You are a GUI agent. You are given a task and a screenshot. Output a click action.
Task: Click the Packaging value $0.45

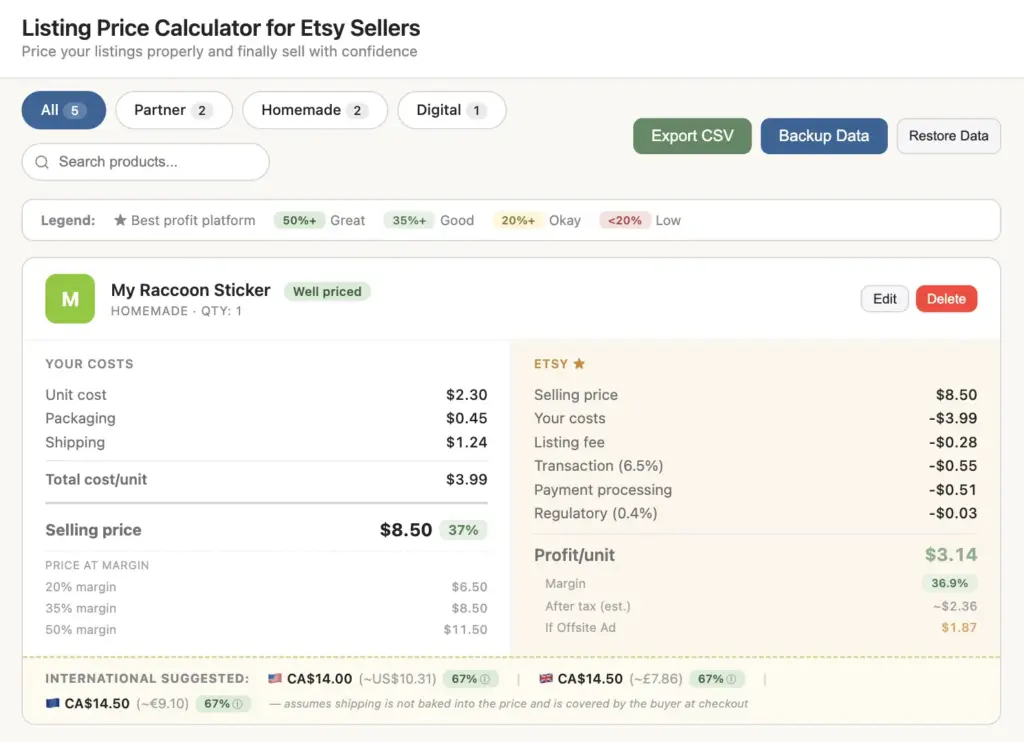tap(466, 418)
